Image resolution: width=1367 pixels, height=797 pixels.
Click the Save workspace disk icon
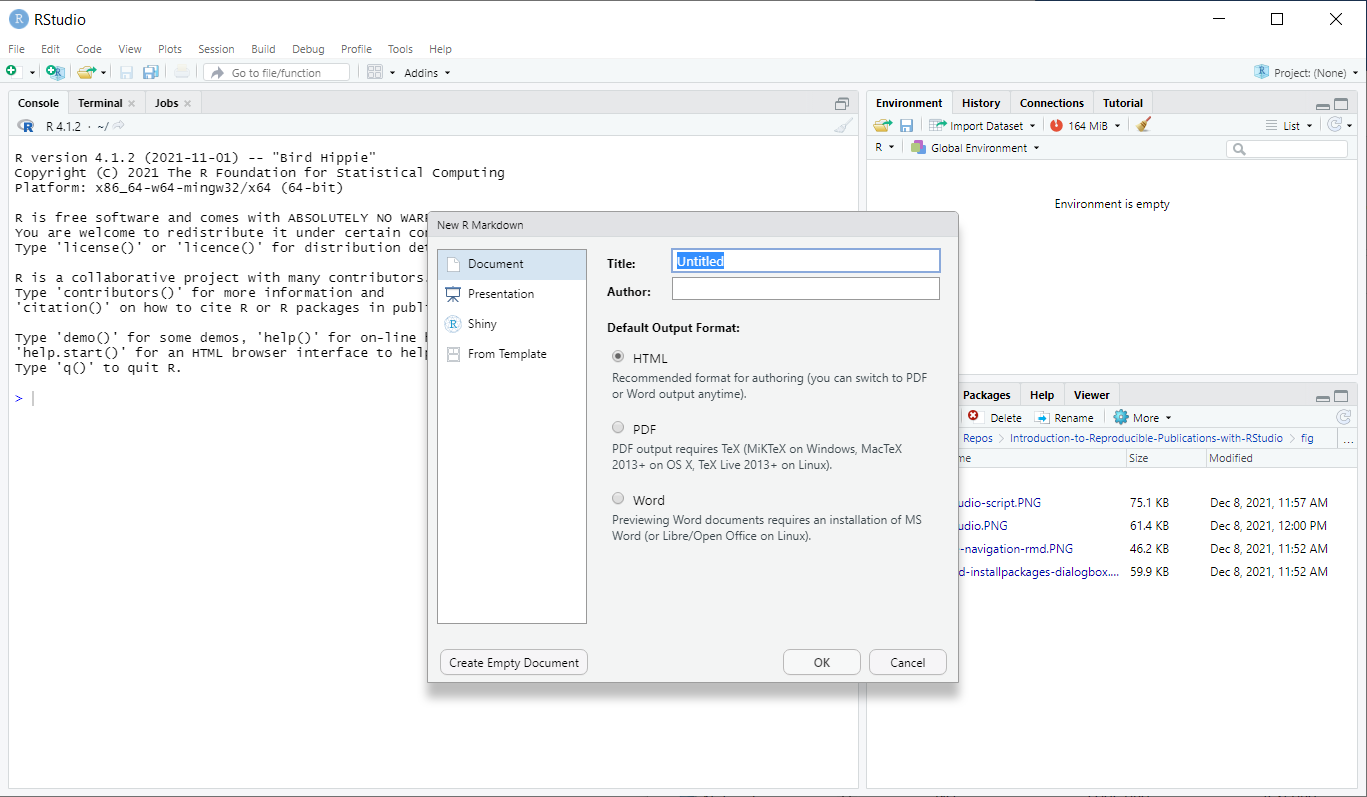tap(906, 126)
